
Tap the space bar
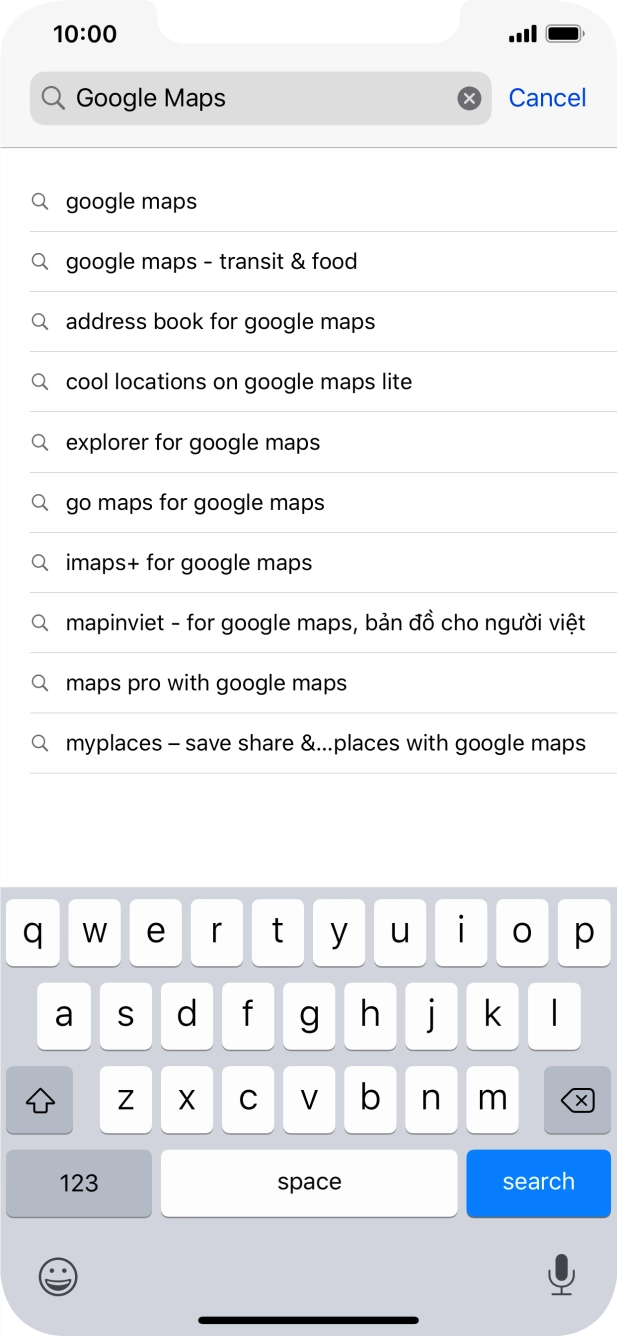[x=309, y=1183]
